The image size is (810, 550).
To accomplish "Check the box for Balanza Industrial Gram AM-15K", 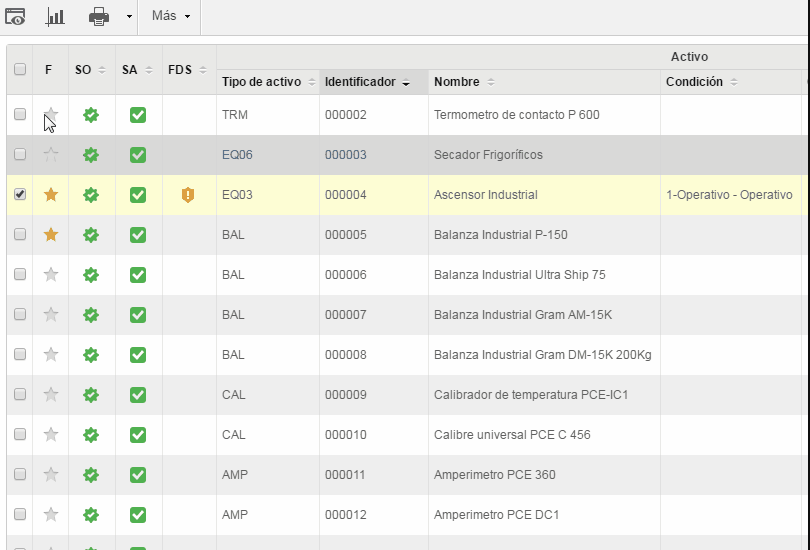I will [x=20, y=314].
